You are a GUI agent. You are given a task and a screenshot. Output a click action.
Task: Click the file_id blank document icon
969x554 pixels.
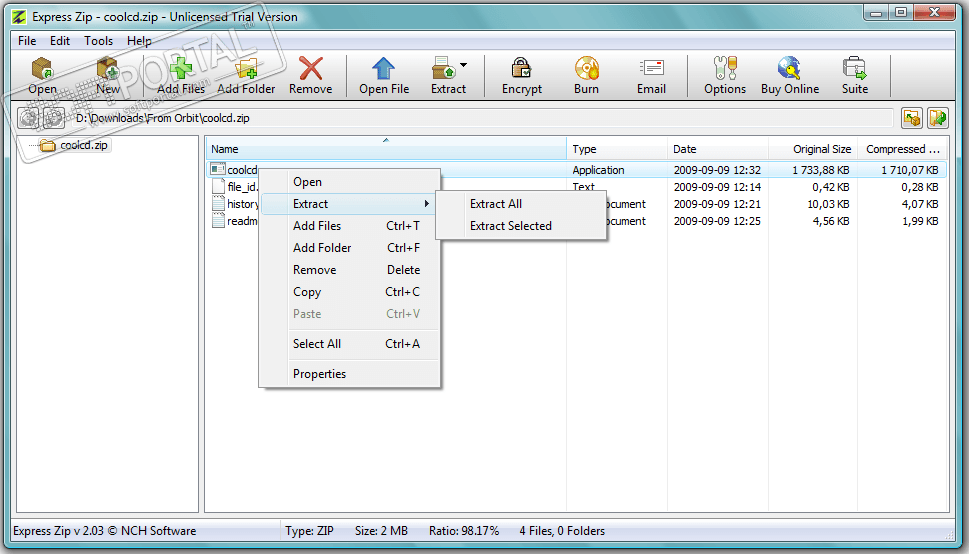(x=218, y=187)
